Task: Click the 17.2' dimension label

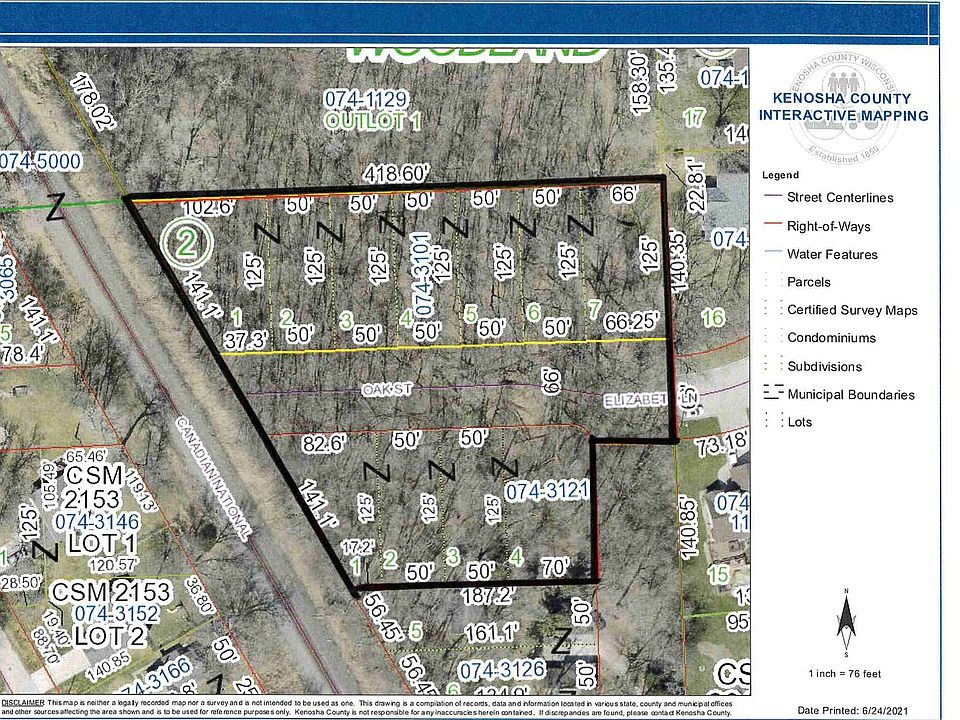Action: coord(358,546)
